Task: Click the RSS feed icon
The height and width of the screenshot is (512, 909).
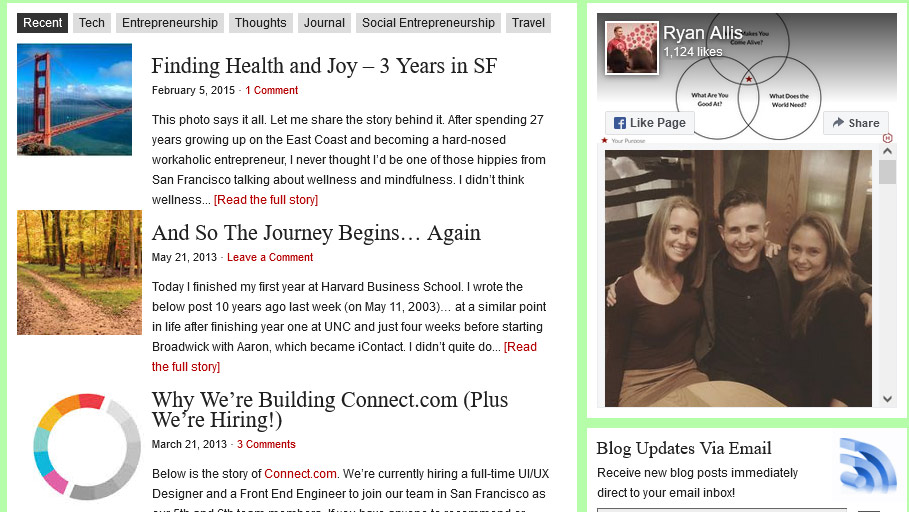Action: pos(867,465)
